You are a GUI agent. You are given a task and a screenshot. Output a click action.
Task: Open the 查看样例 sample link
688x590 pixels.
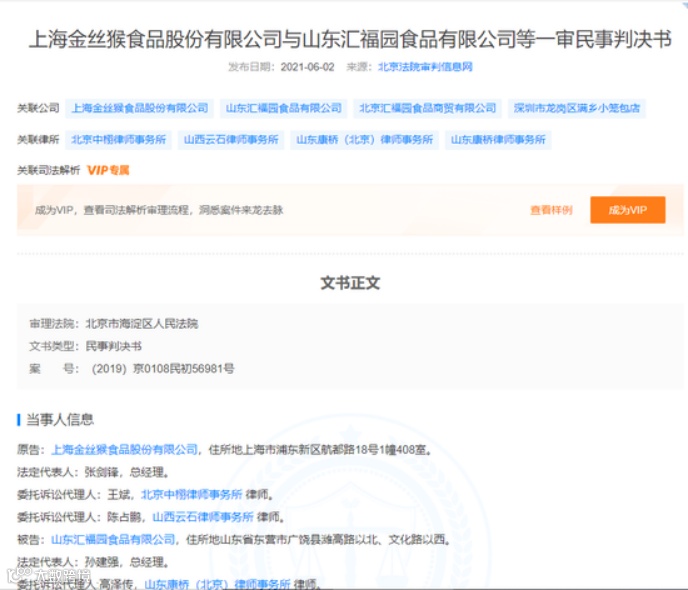tap(551, 210)
